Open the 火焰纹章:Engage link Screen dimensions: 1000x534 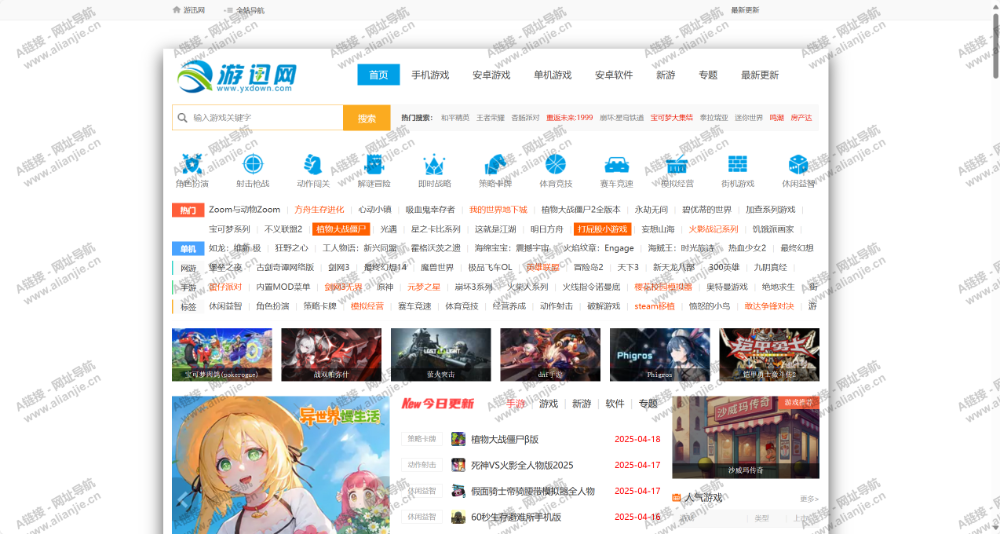coord(598,248)
